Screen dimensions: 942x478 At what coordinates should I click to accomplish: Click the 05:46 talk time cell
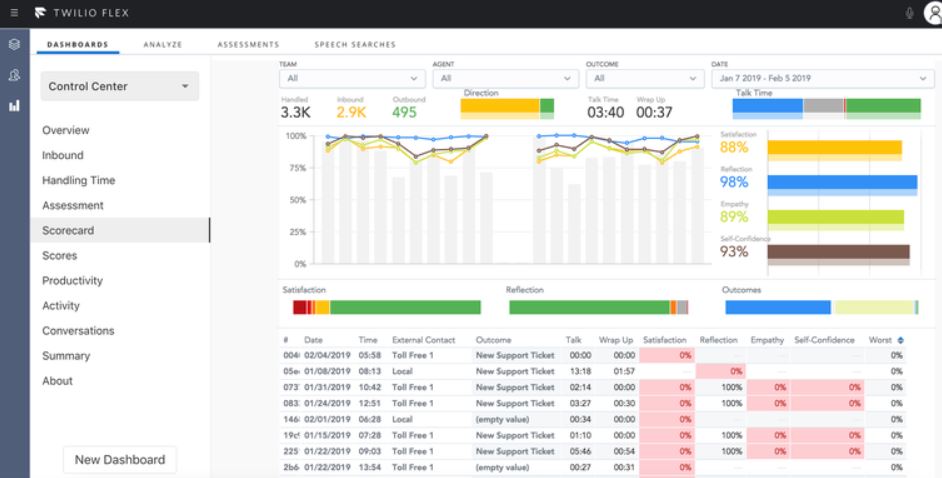580,452
